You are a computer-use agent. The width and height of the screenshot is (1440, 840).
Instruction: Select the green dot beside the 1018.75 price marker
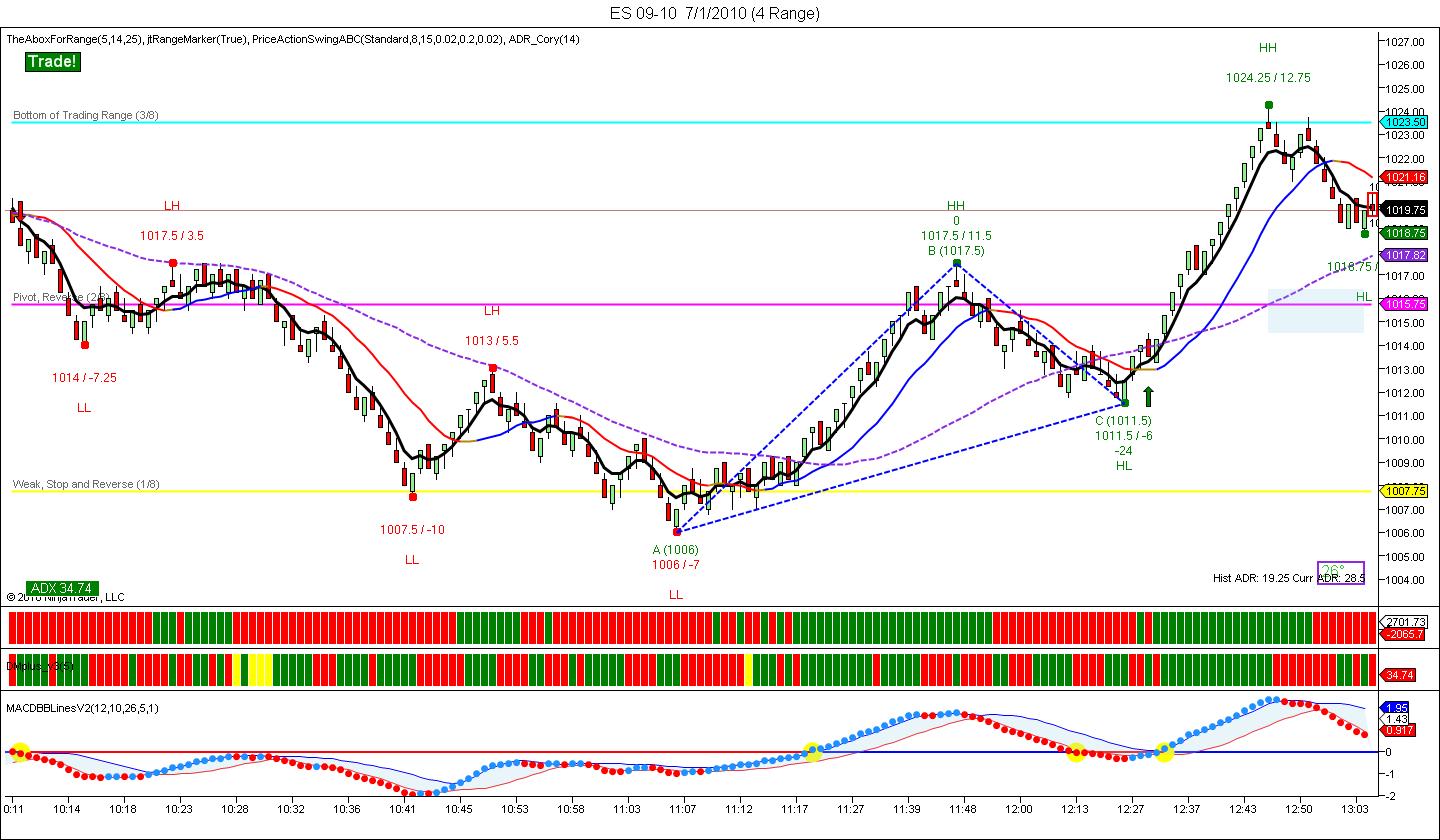coord(1365,233)
